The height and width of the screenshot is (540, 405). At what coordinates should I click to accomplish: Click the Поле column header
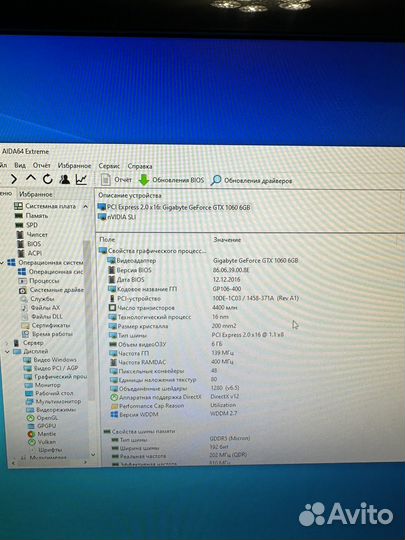coord(107,239)
